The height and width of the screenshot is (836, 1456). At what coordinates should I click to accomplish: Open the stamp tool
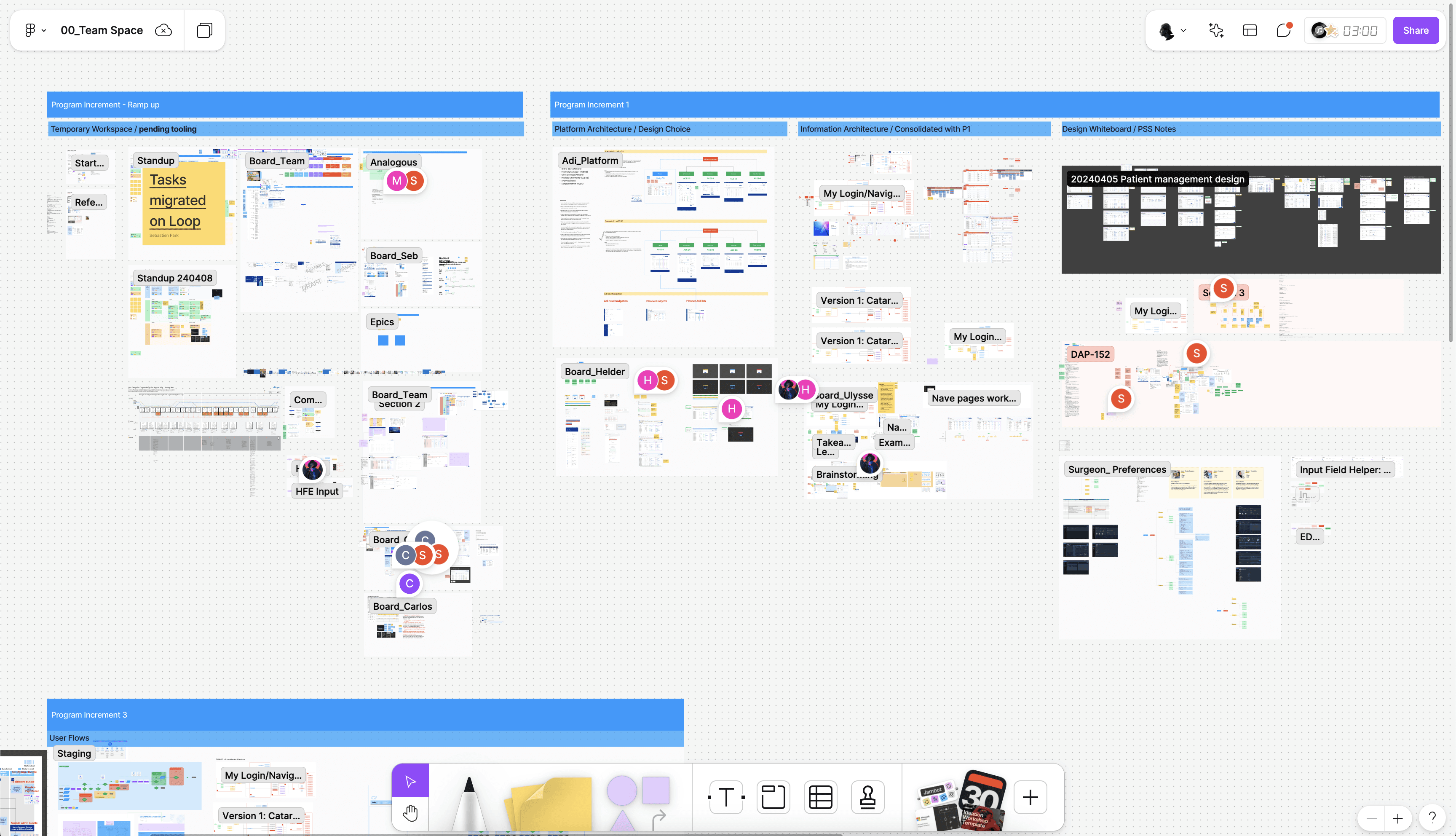[867, 797]
